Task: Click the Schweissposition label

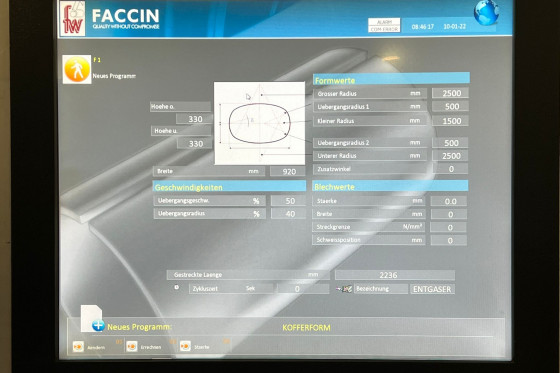Action: [x=338, y=240]
